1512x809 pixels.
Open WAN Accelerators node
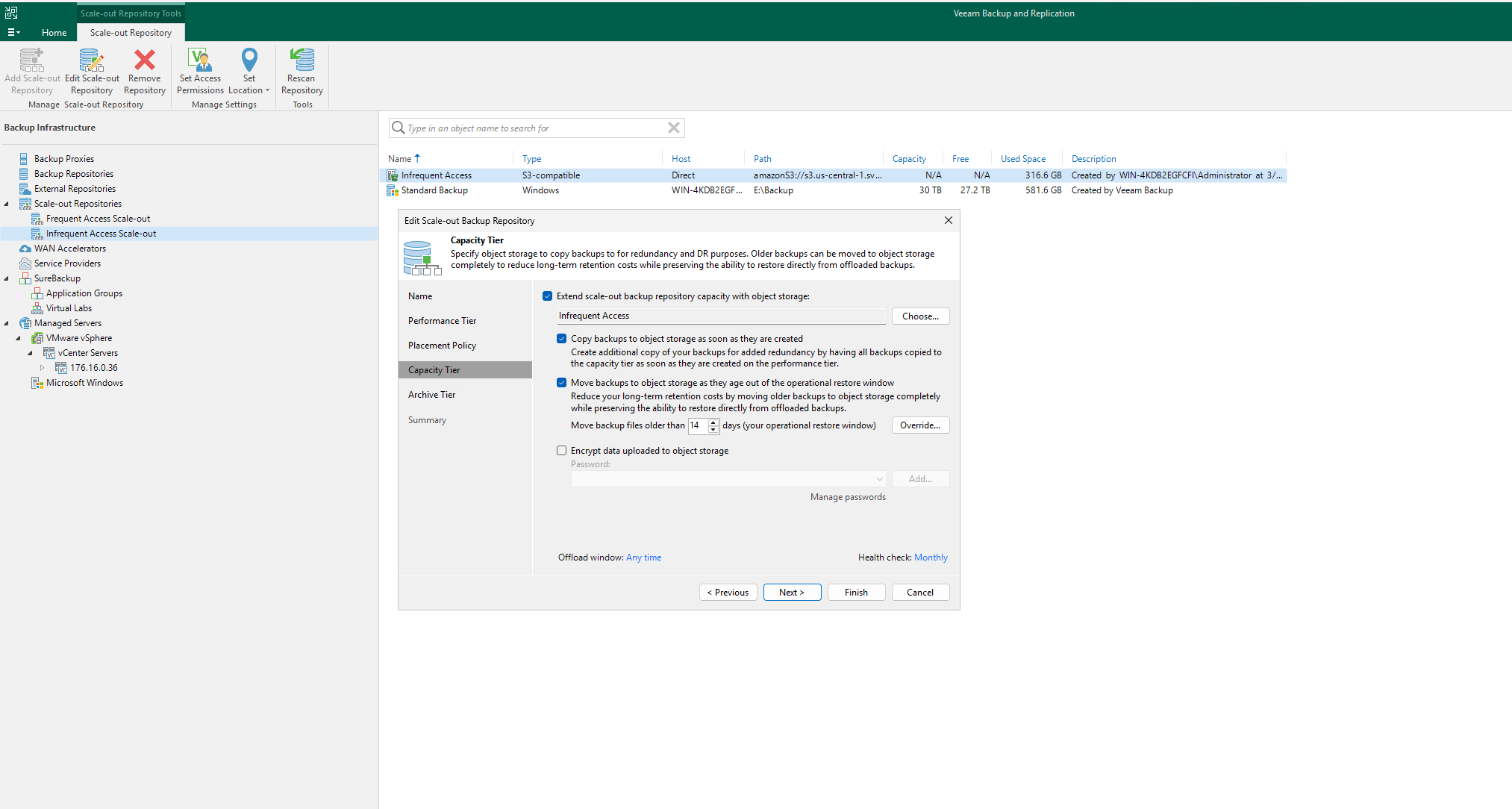(x=69, y=249)
